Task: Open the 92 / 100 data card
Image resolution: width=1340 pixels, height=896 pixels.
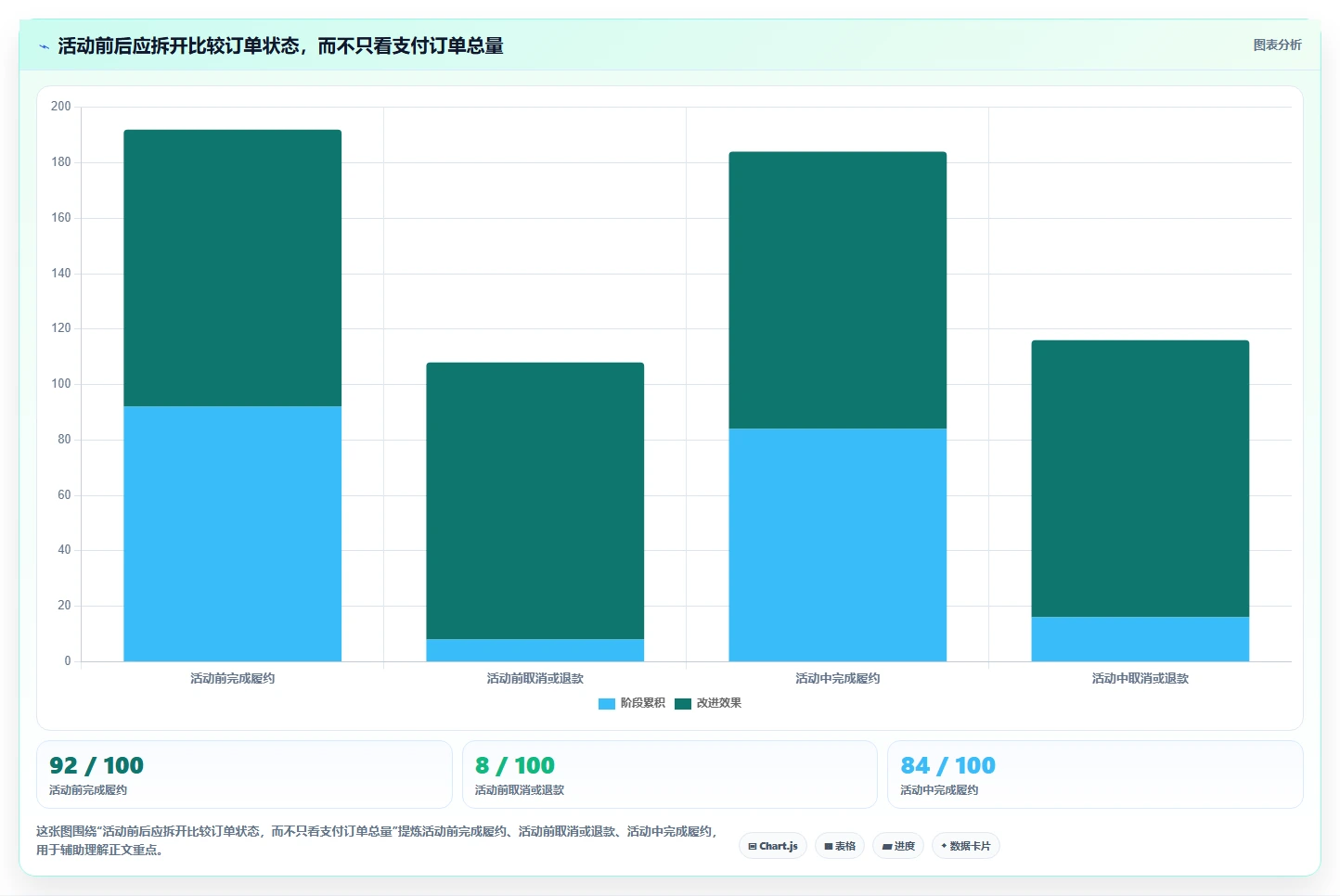Action: (x=244, y=774)
